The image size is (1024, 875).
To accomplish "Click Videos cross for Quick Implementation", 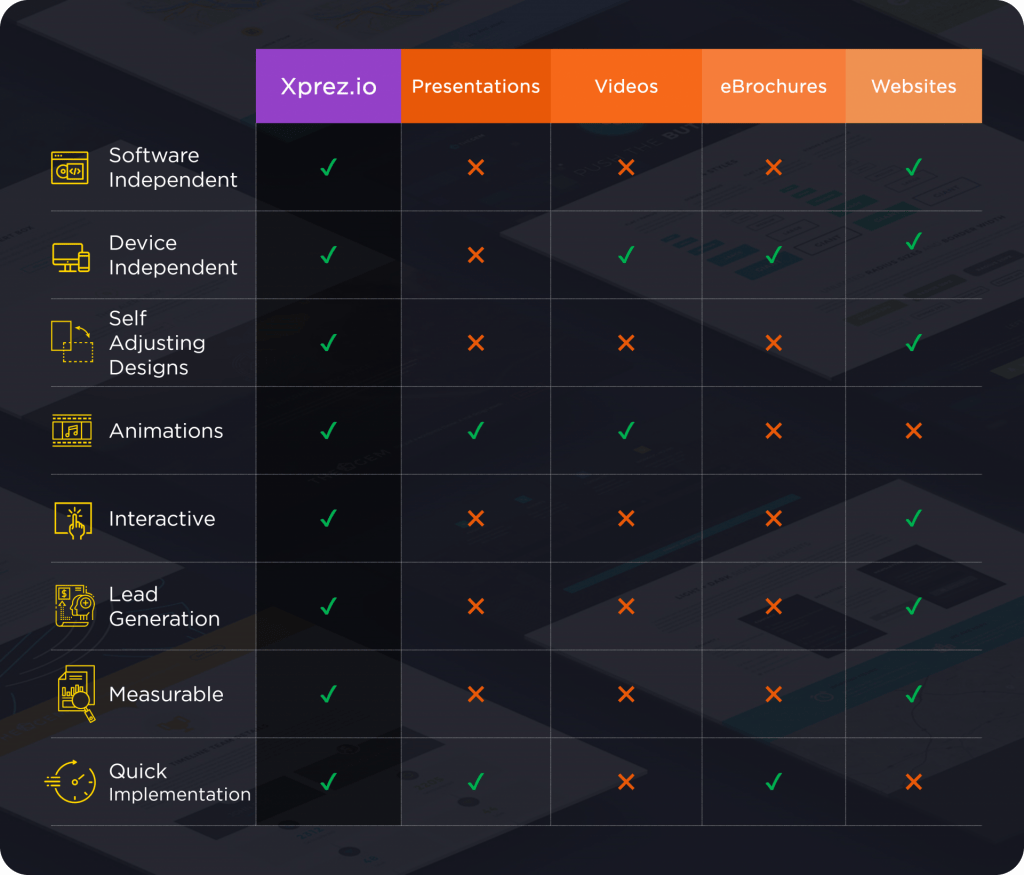I will (x=626, y=782).
